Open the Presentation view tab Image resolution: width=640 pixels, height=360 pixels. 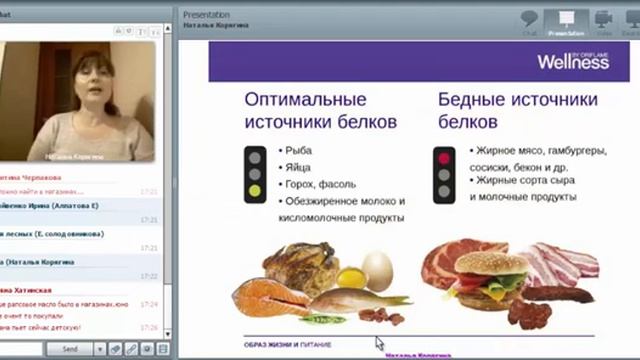566,23
